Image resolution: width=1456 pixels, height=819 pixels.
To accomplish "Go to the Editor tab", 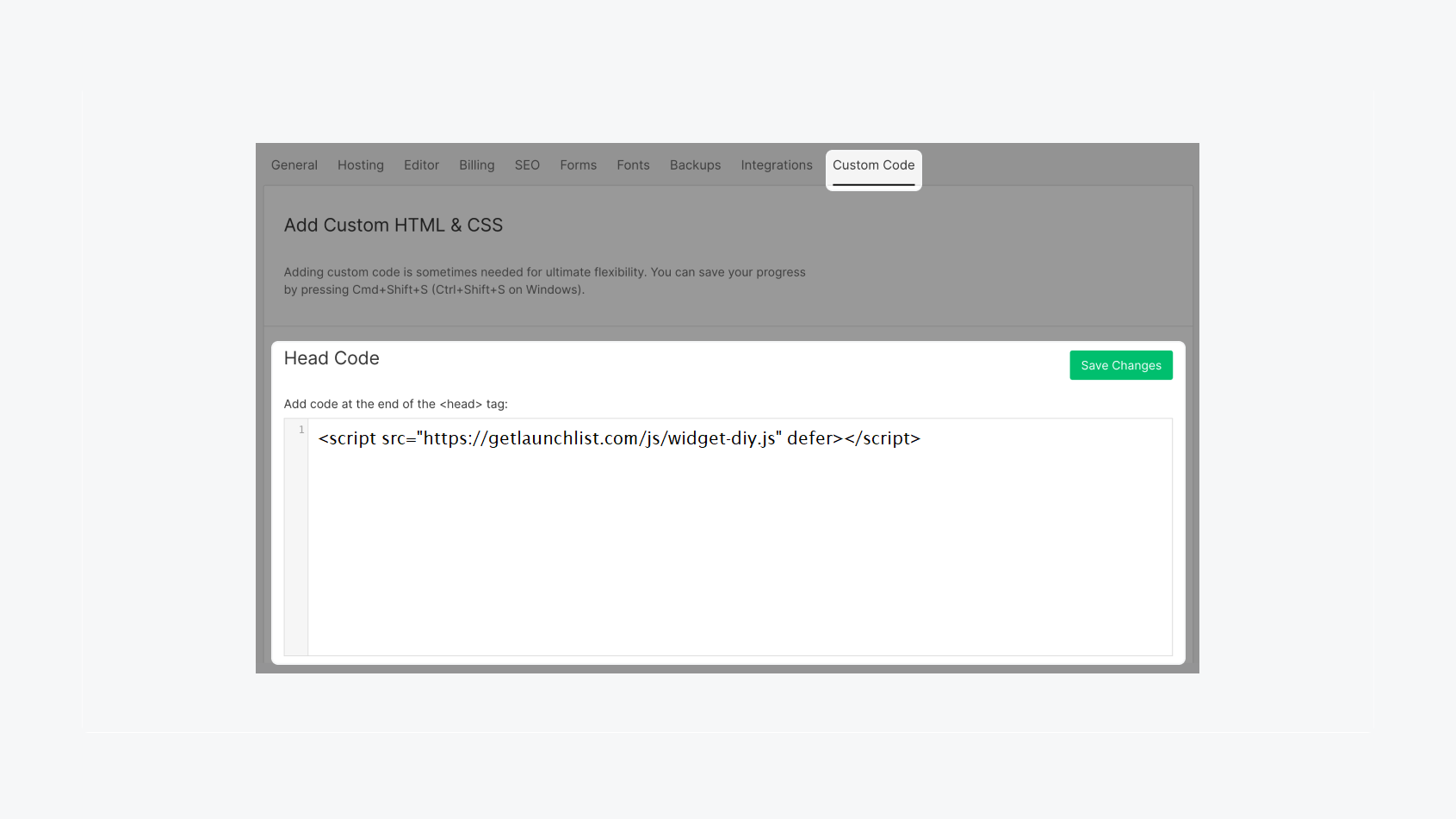I will coord(421,165).
